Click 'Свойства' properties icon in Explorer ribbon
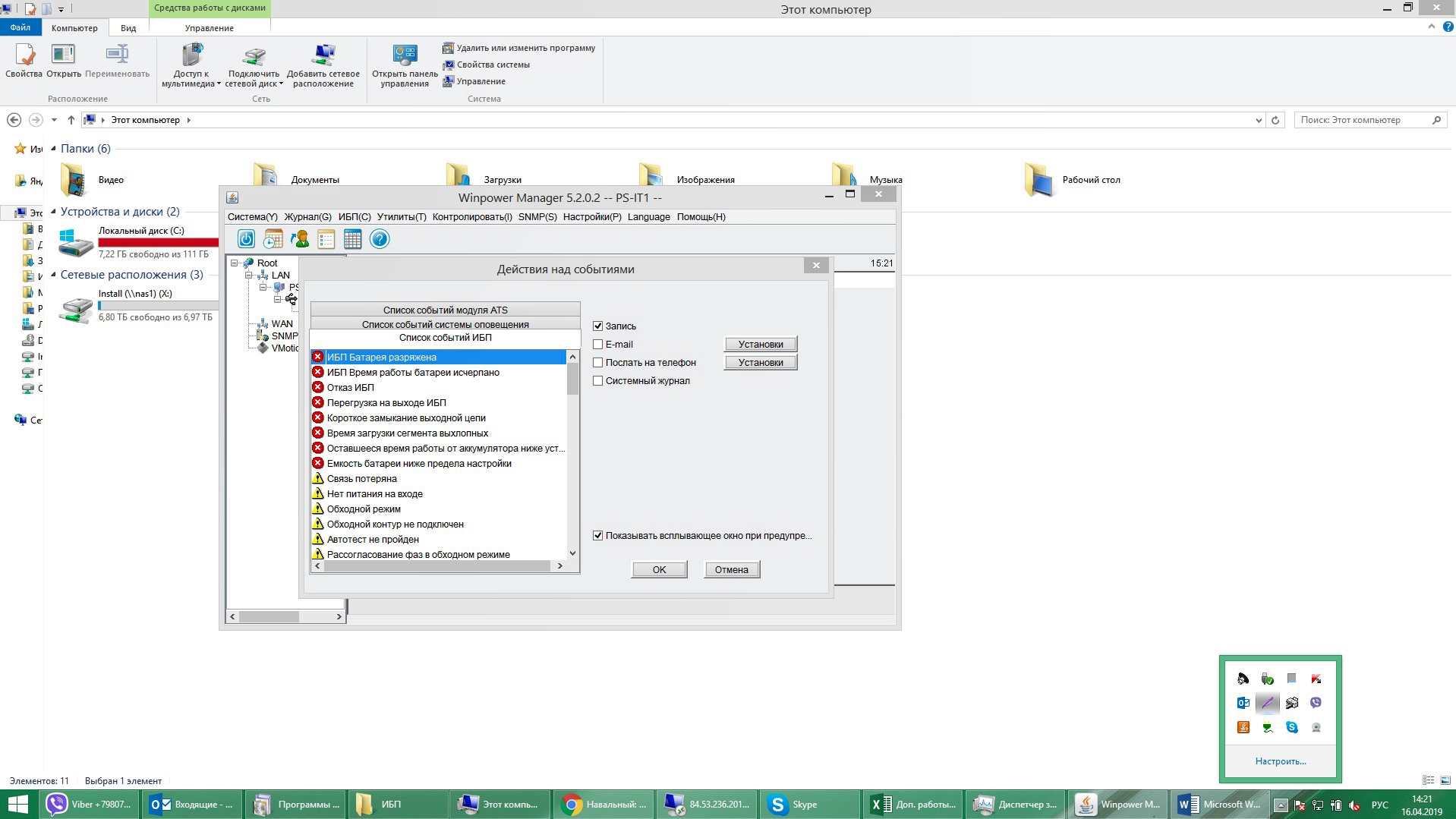The image size is (1456, 819). [x=24, y=61]
